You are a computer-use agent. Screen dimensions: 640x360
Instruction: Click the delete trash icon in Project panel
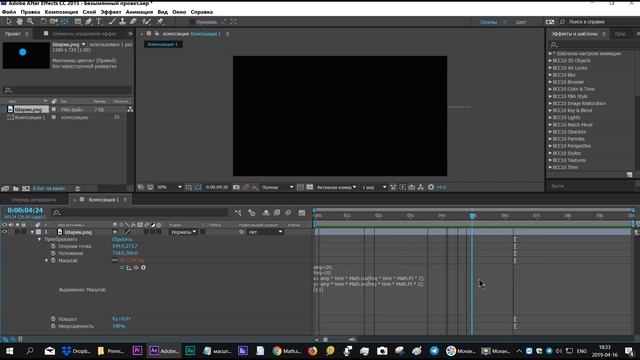(x=78, y=189)
